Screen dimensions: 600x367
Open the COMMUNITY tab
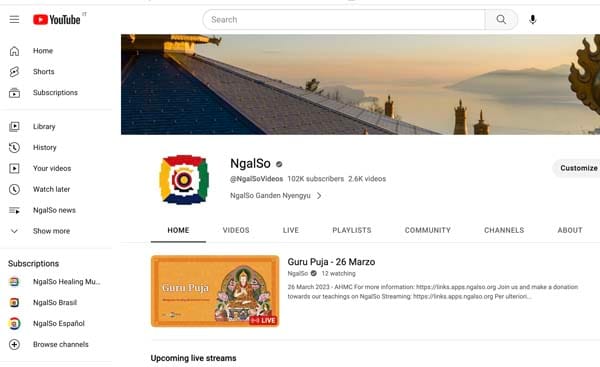(x=427, y=230)
